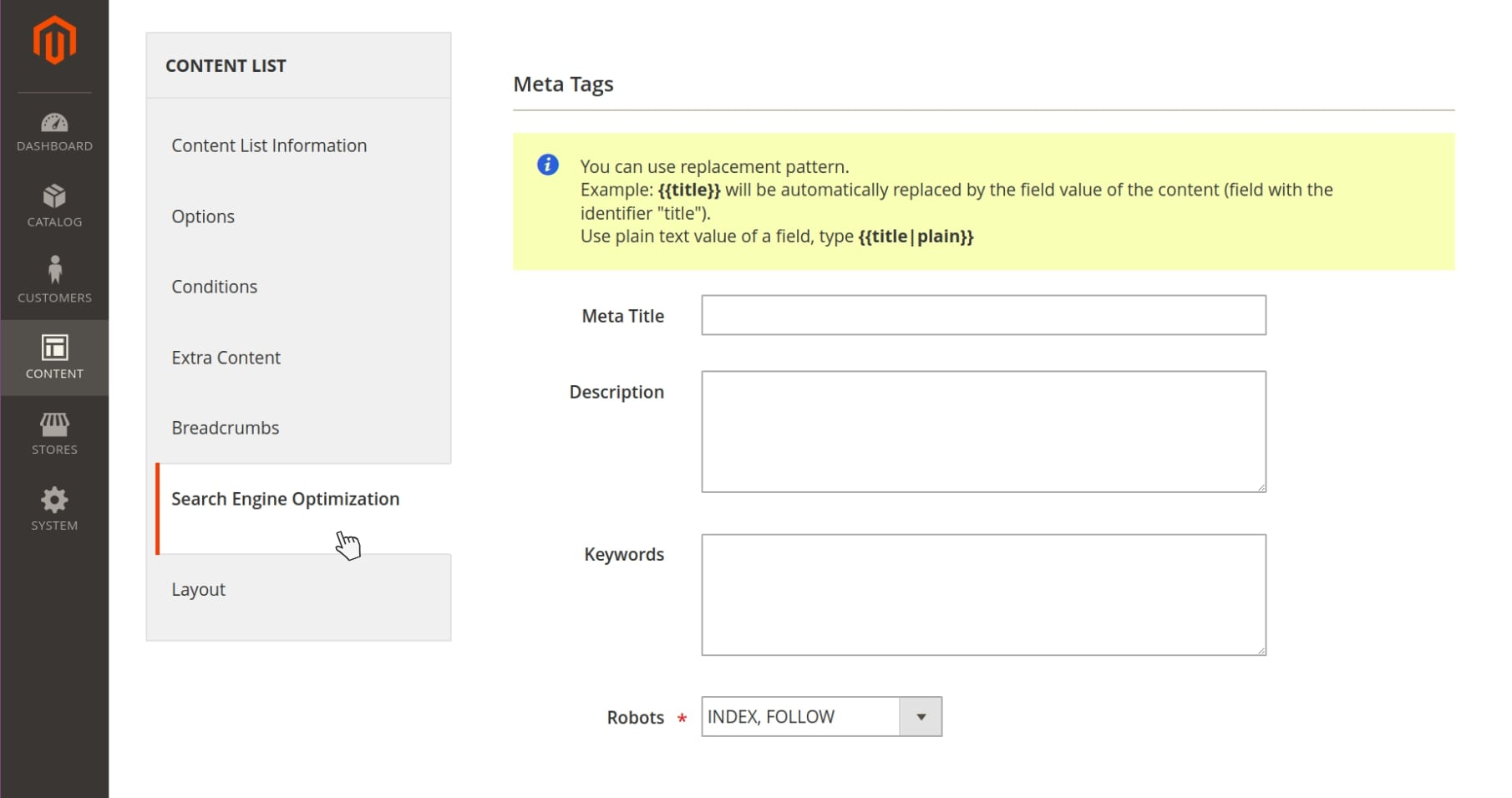The width and height of the screenshot is (1512, 798).
Task: Open the Catalog box icon
Action: [x=54, y=196]
